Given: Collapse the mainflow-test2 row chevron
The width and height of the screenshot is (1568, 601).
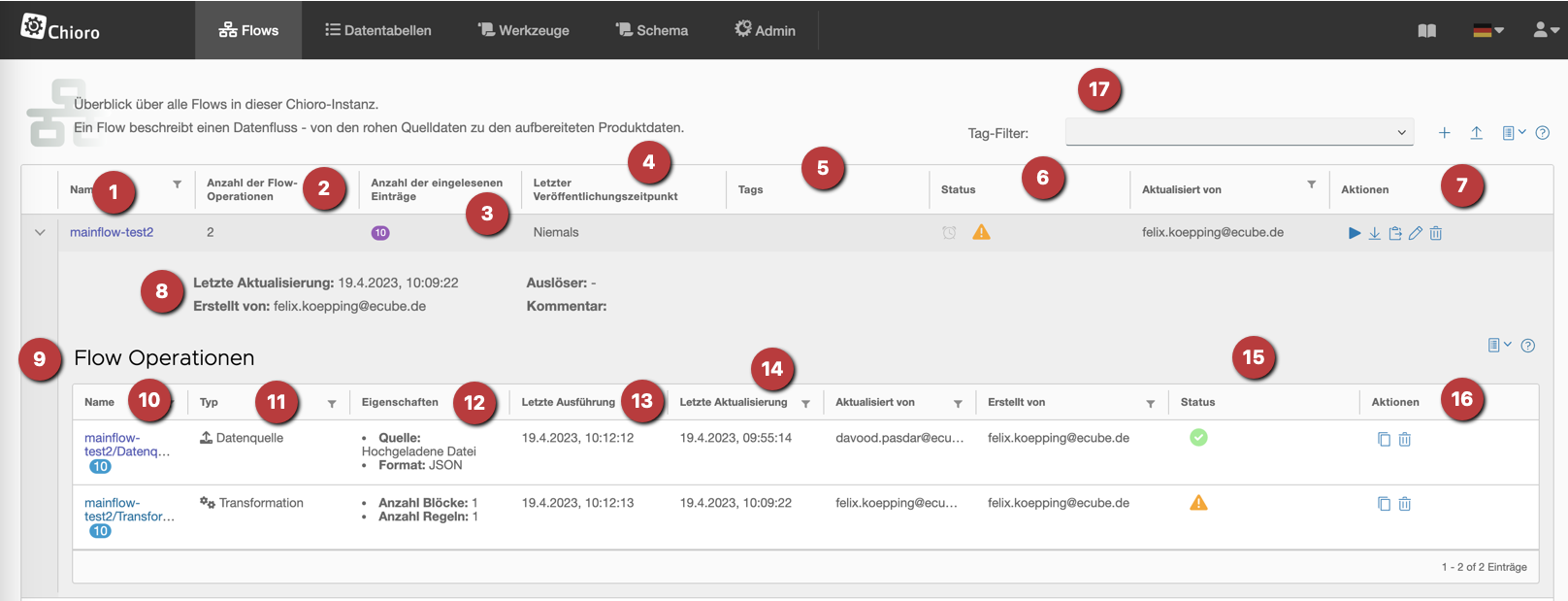Looking at the screenshot, I should click(40, 233).
